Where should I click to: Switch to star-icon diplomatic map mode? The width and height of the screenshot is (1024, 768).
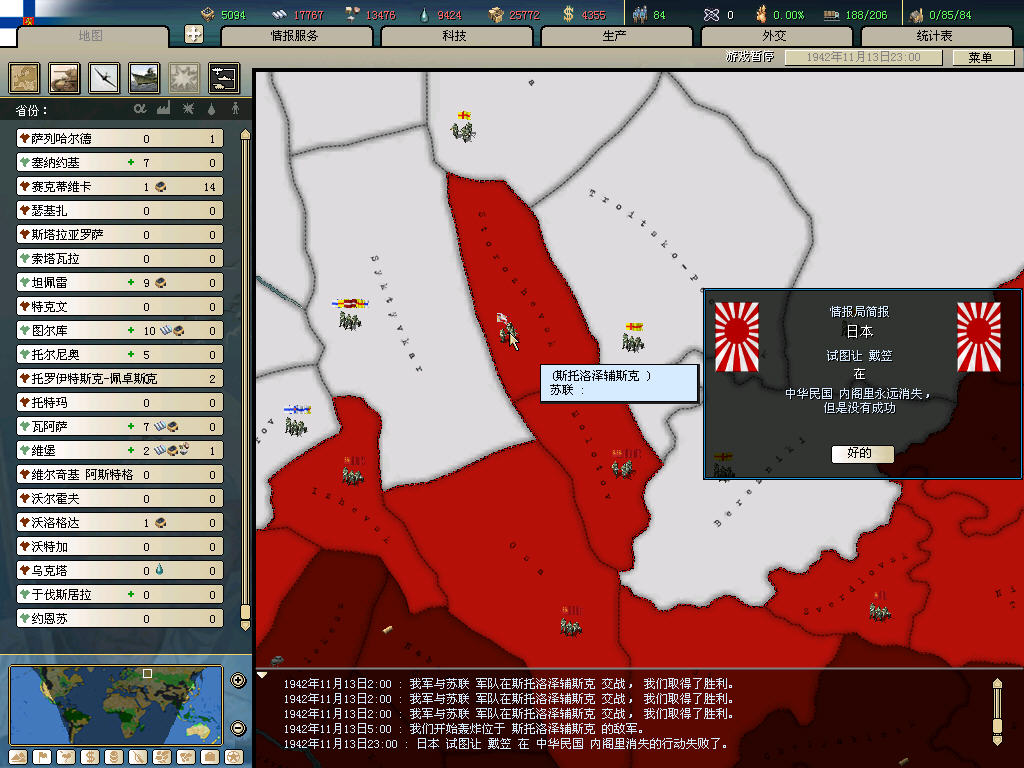234,758
